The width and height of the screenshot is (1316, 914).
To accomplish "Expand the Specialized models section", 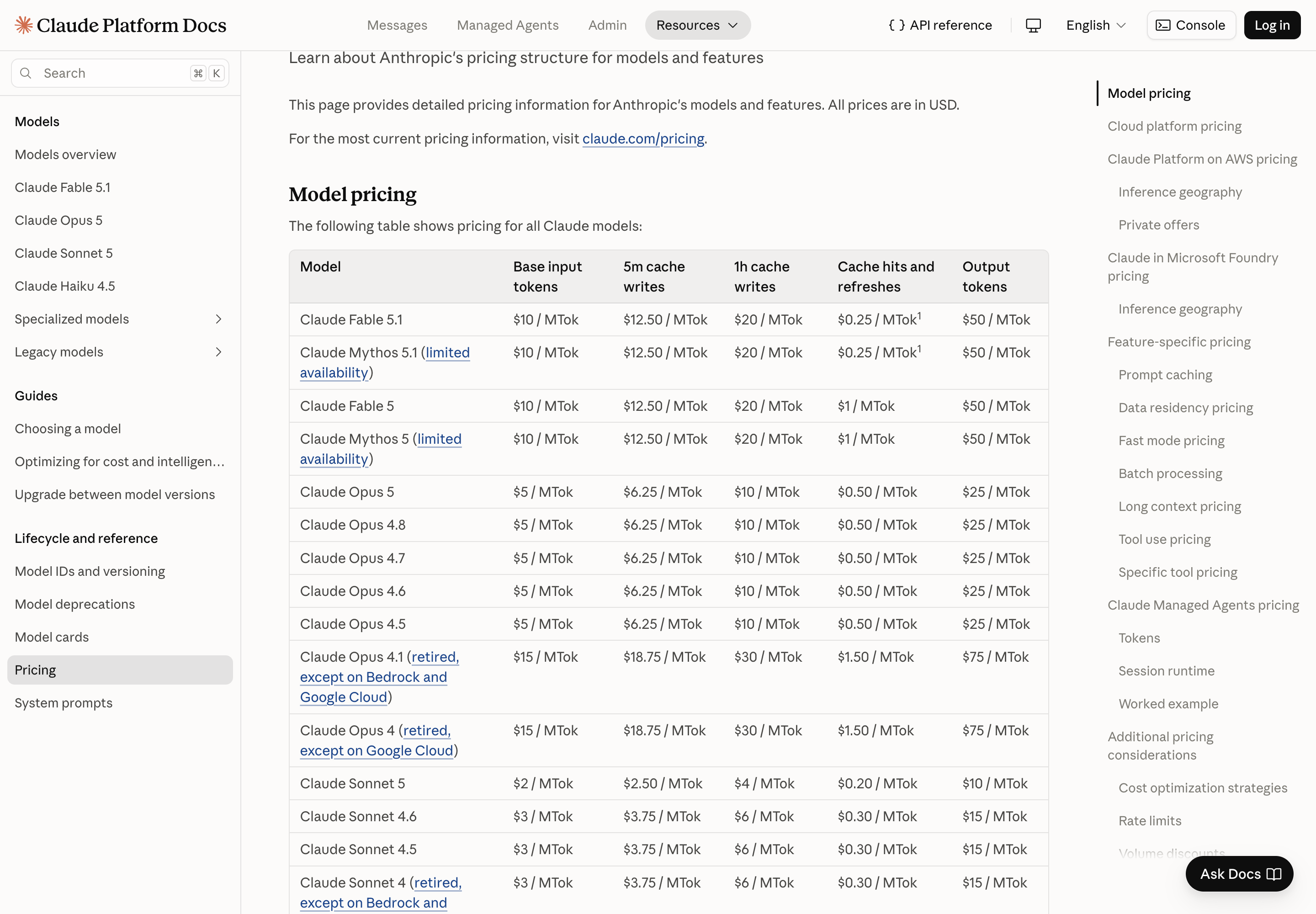I will click(218, 319).
